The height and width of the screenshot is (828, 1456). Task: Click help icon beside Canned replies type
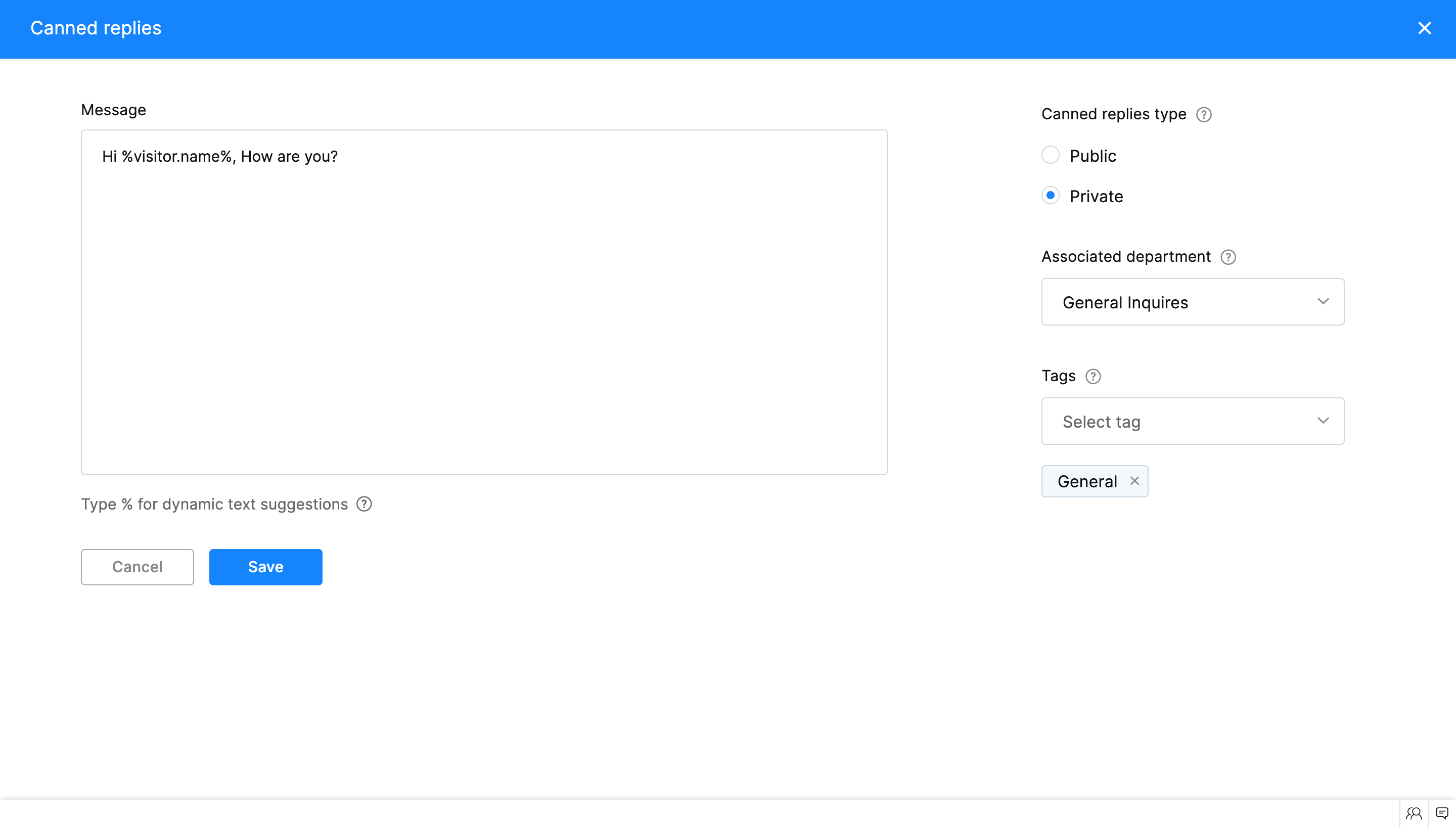1203,114
